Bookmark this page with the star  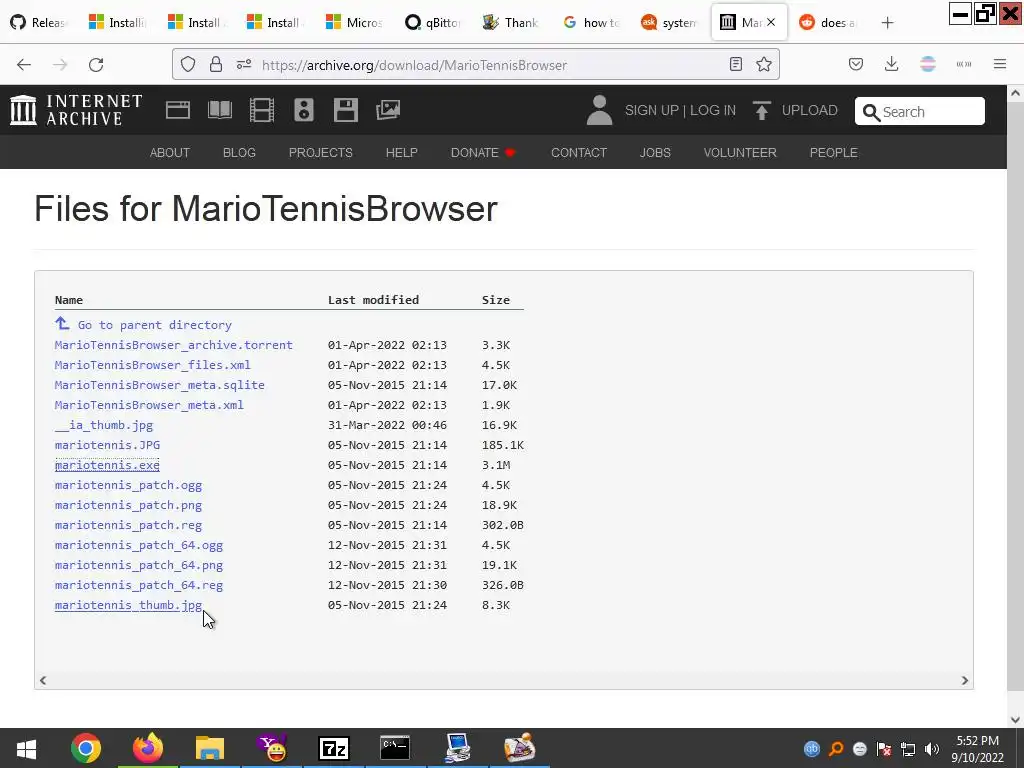763,64
